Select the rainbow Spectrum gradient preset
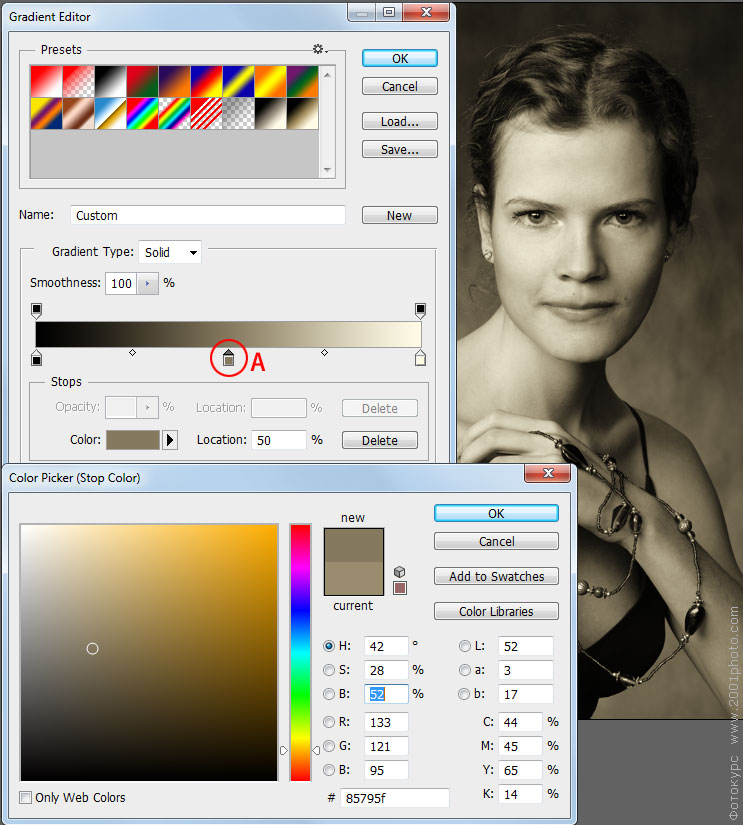Image resolution: width=743 pixels, height=825 pixels. point(142,113)
